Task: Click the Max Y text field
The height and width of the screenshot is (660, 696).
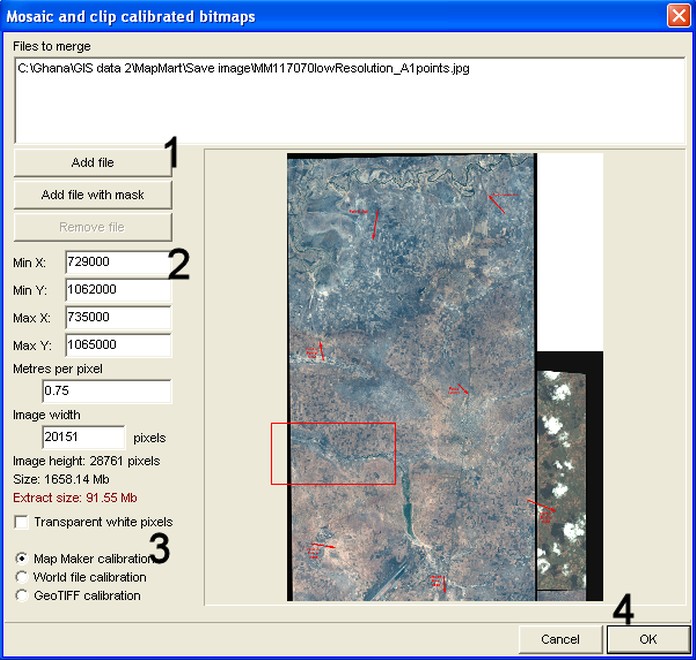Action: click(x=117, y=345)
